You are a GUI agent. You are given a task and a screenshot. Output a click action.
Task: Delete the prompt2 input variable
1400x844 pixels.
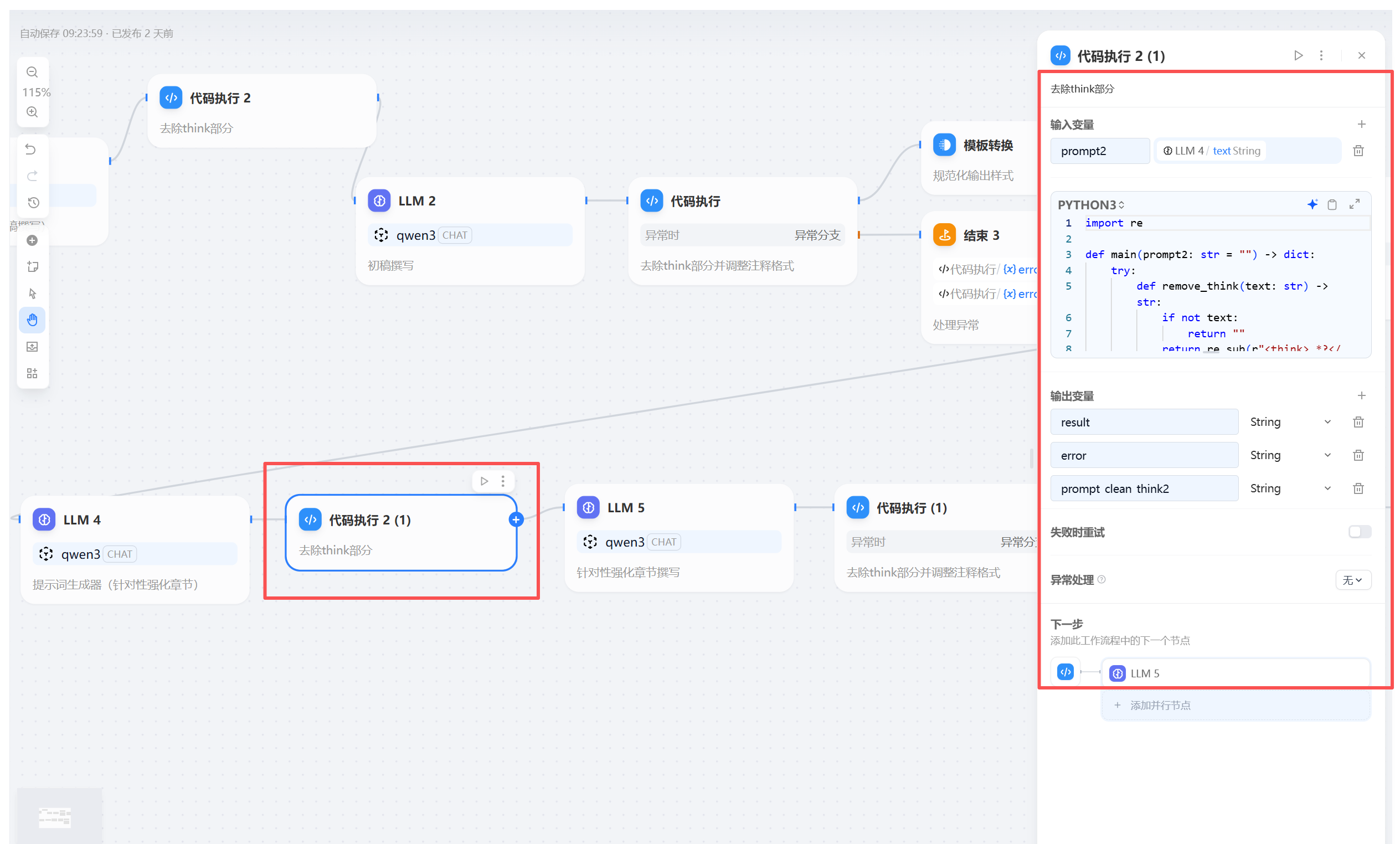1358,151
